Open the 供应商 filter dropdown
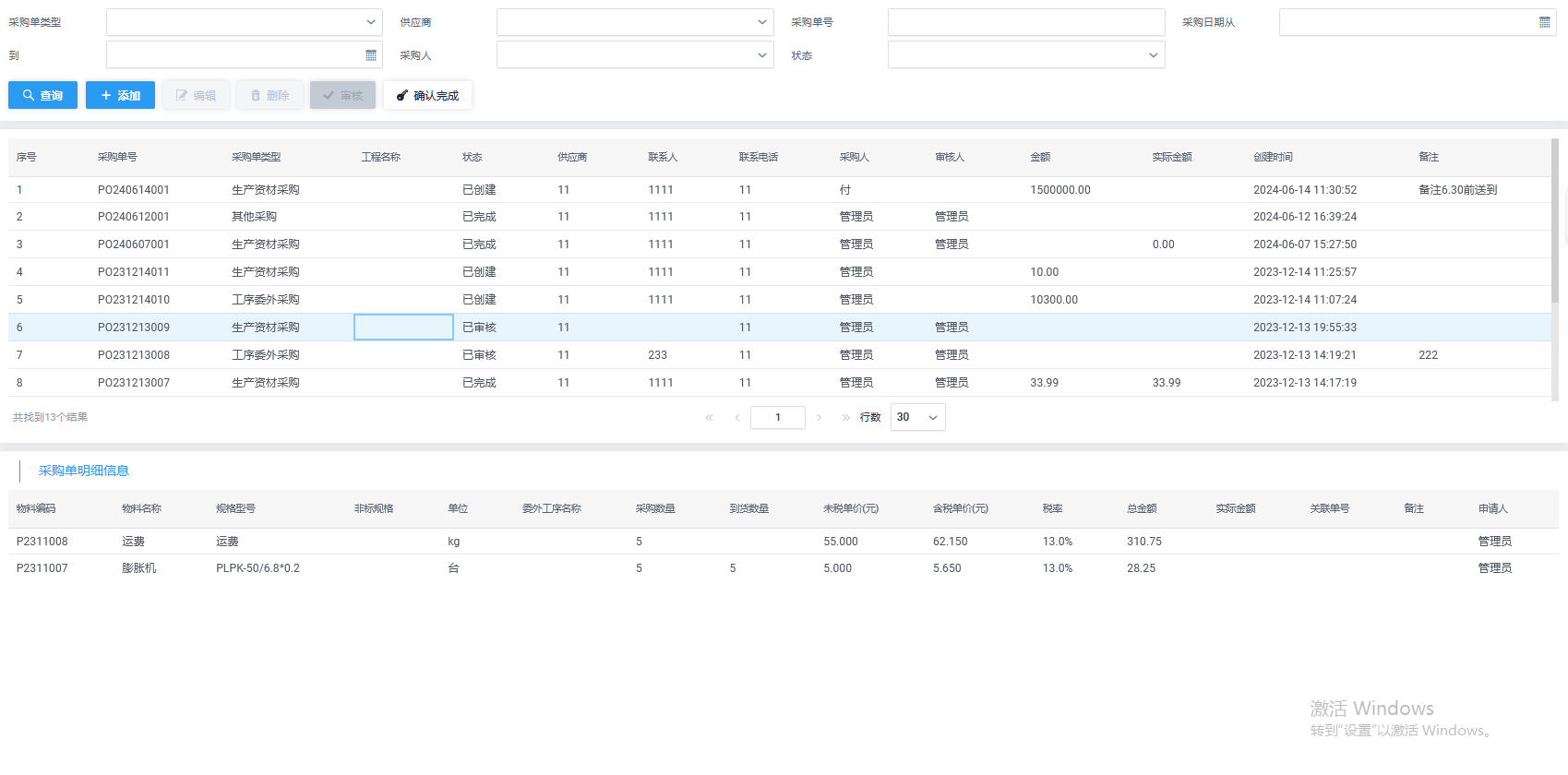1568x775 pixels. (x=634, y=22)
